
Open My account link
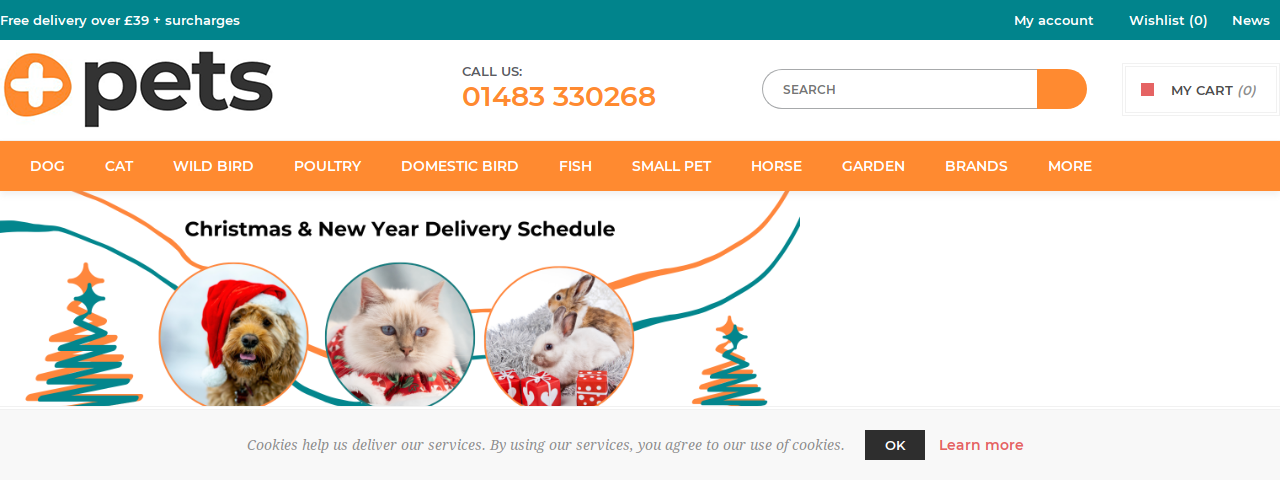click(x=1054, y=20)
